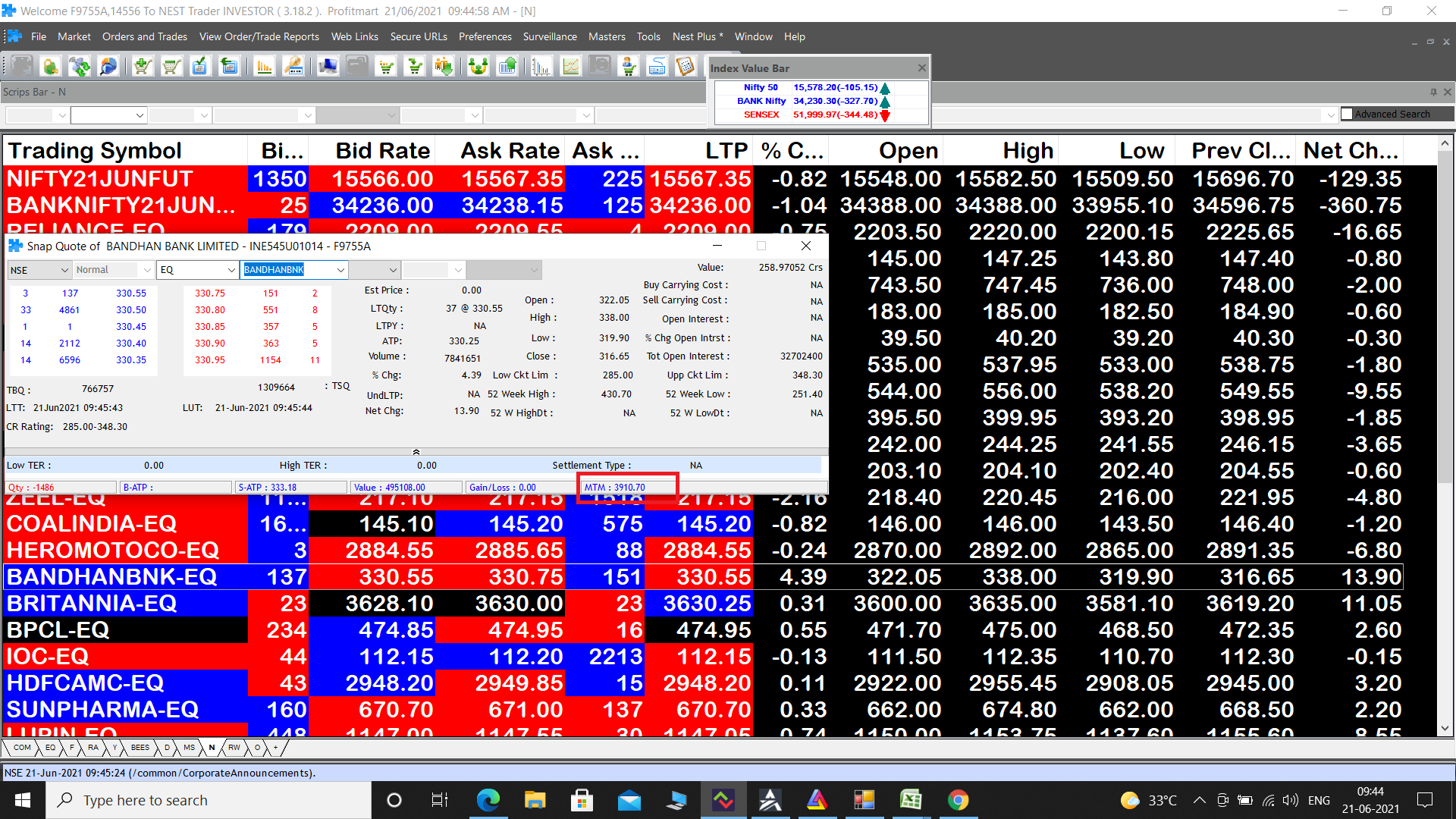Screen dimensions: 1456x819
Task: Click the magnifier pie-chart toolbar icon
Action: coord(108,67)
